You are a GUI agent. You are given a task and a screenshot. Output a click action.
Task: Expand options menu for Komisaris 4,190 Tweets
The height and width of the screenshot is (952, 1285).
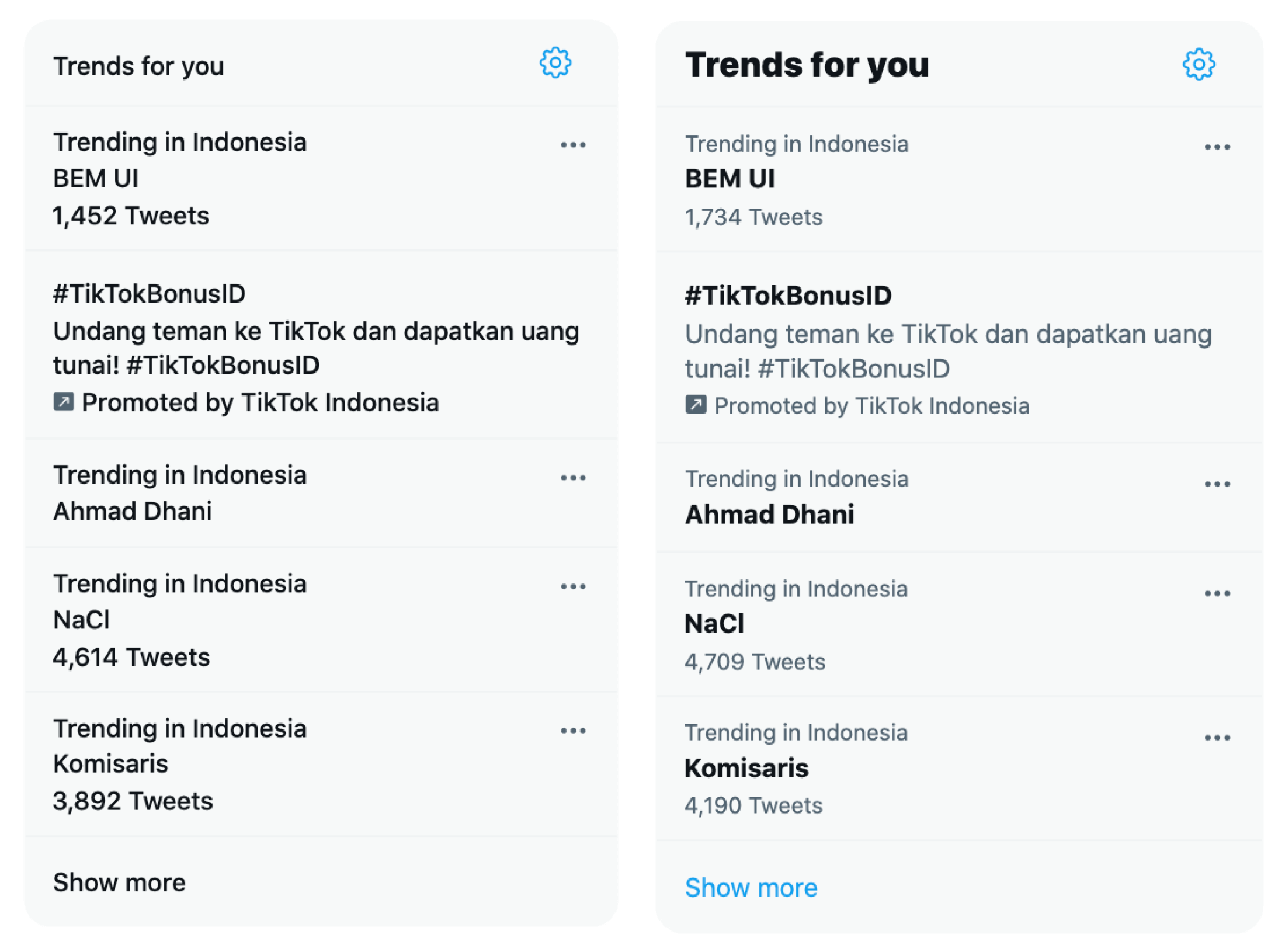(1216, 738)
